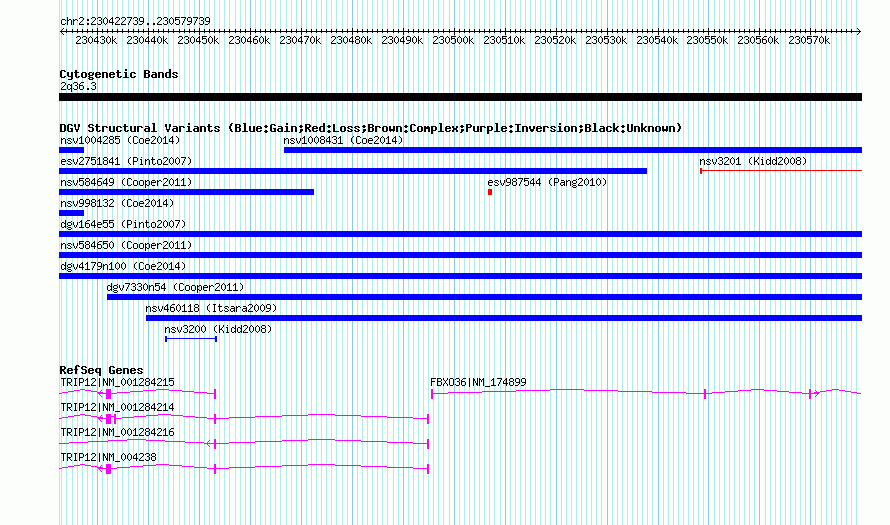890x525 pixels.
Task: Select the dgv164e55 (Pinto2007) label
Action: coord(123,224)
